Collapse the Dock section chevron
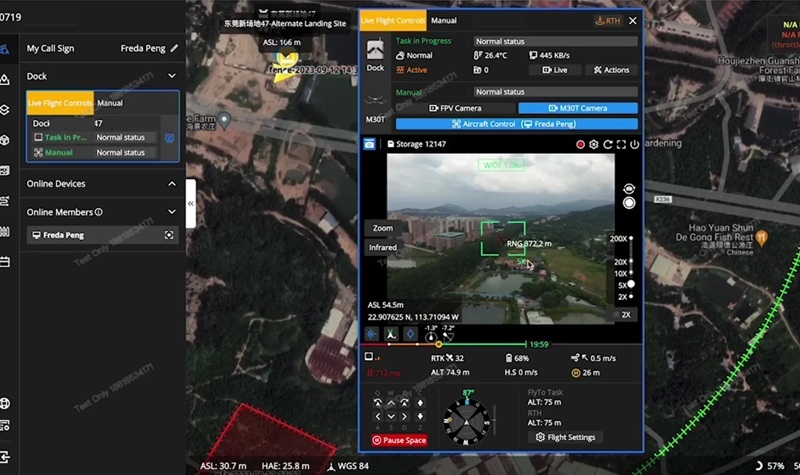Screen dimensions: 800x475 click(x=172, y=76)
